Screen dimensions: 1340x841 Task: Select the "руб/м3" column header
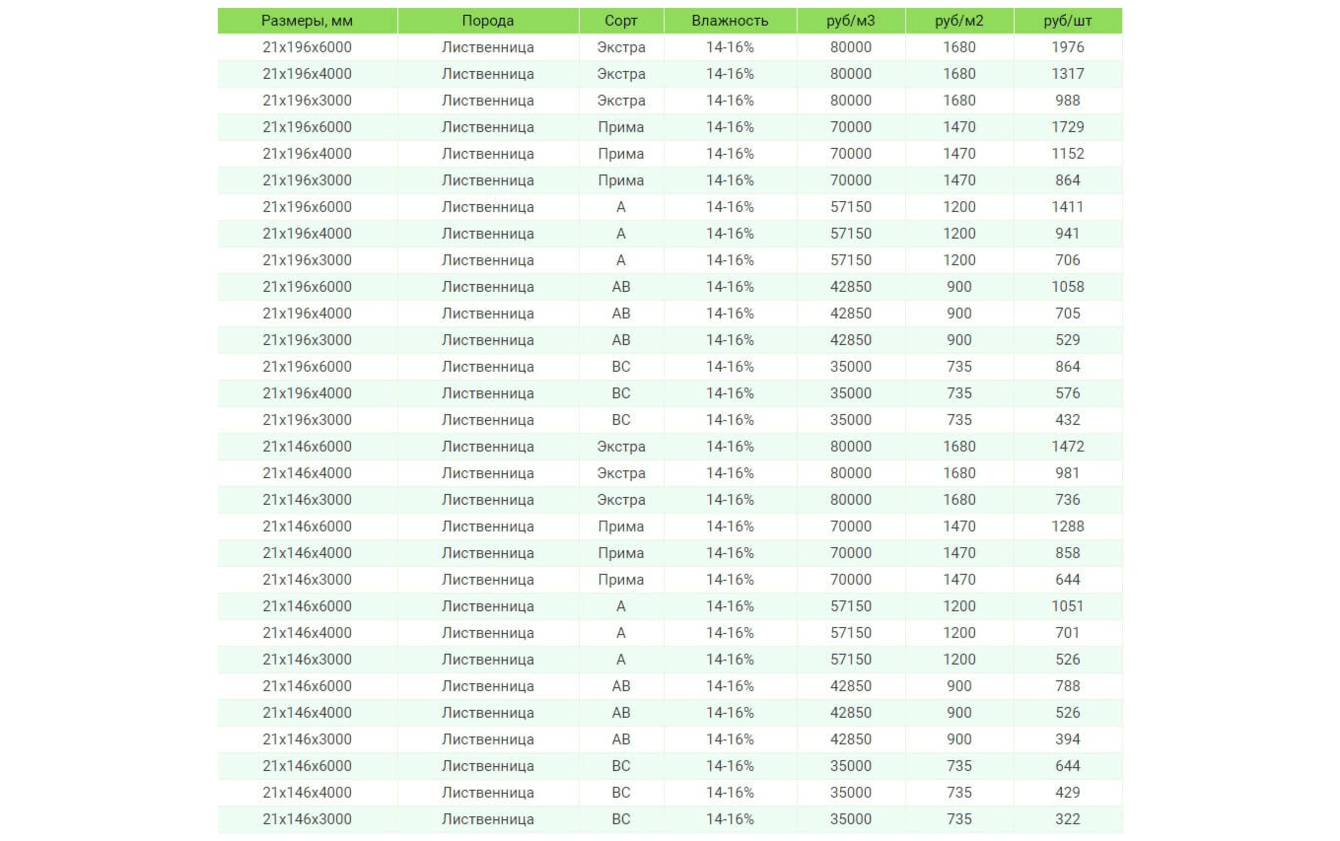click(851, 21)
